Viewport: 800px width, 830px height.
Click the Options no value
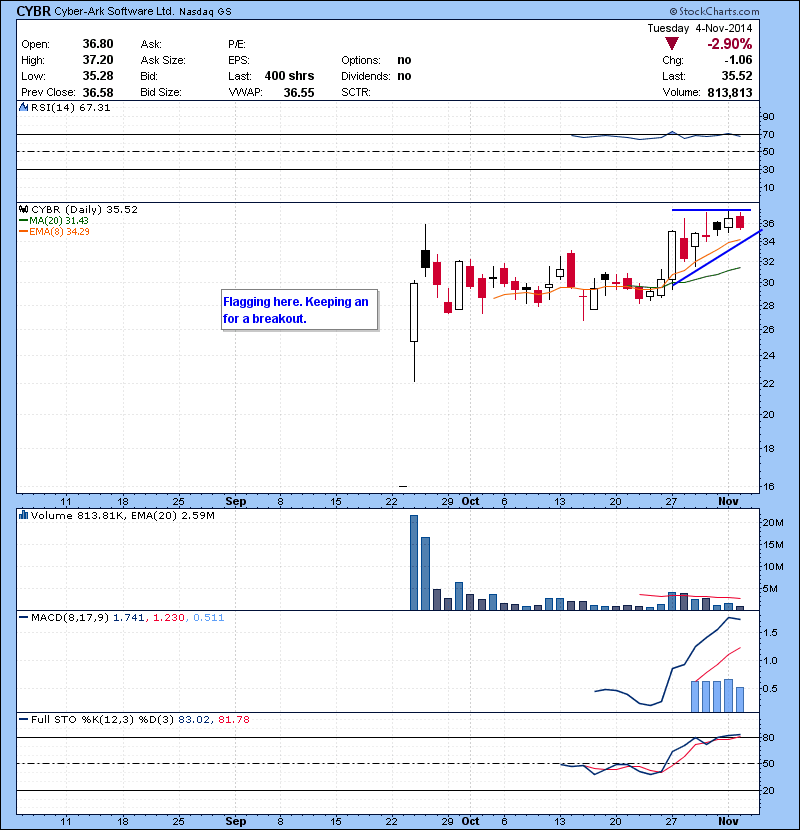404,60
